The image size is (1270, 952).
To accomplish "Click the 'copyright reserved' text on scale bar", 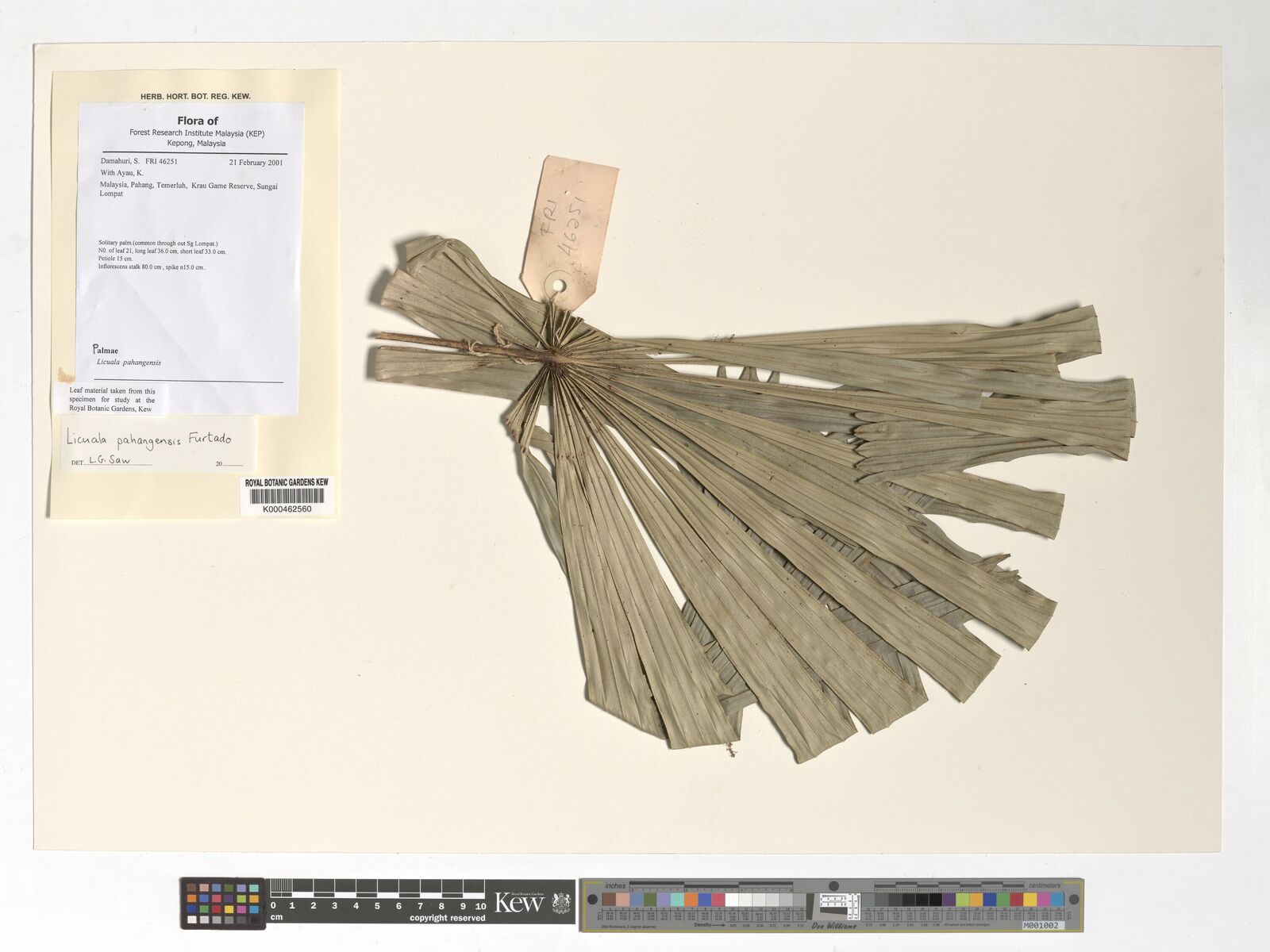I will click(447, 918).
